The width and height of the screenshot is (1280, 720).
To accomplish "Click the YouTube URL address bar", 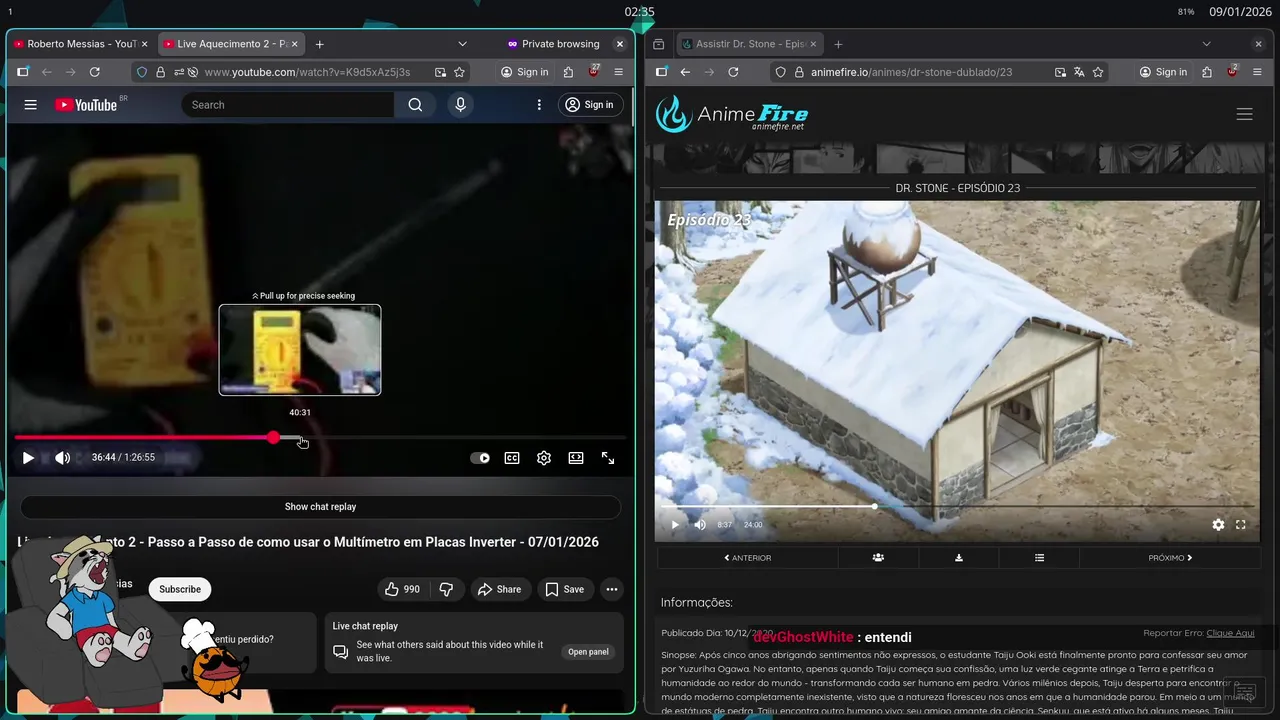I will (305, 72).
